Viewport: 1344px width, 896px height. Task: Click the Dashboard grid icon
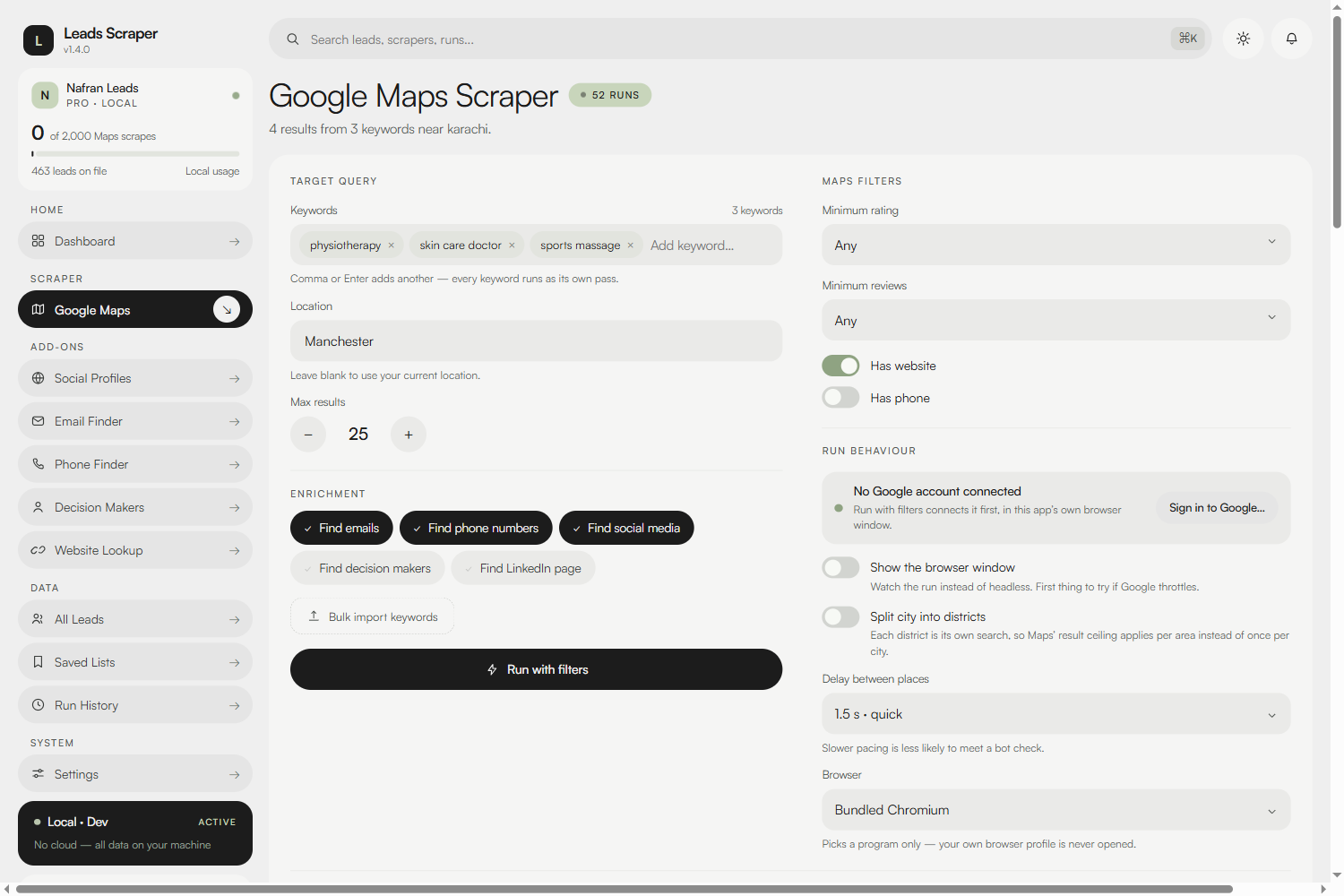tap(38, 241)
